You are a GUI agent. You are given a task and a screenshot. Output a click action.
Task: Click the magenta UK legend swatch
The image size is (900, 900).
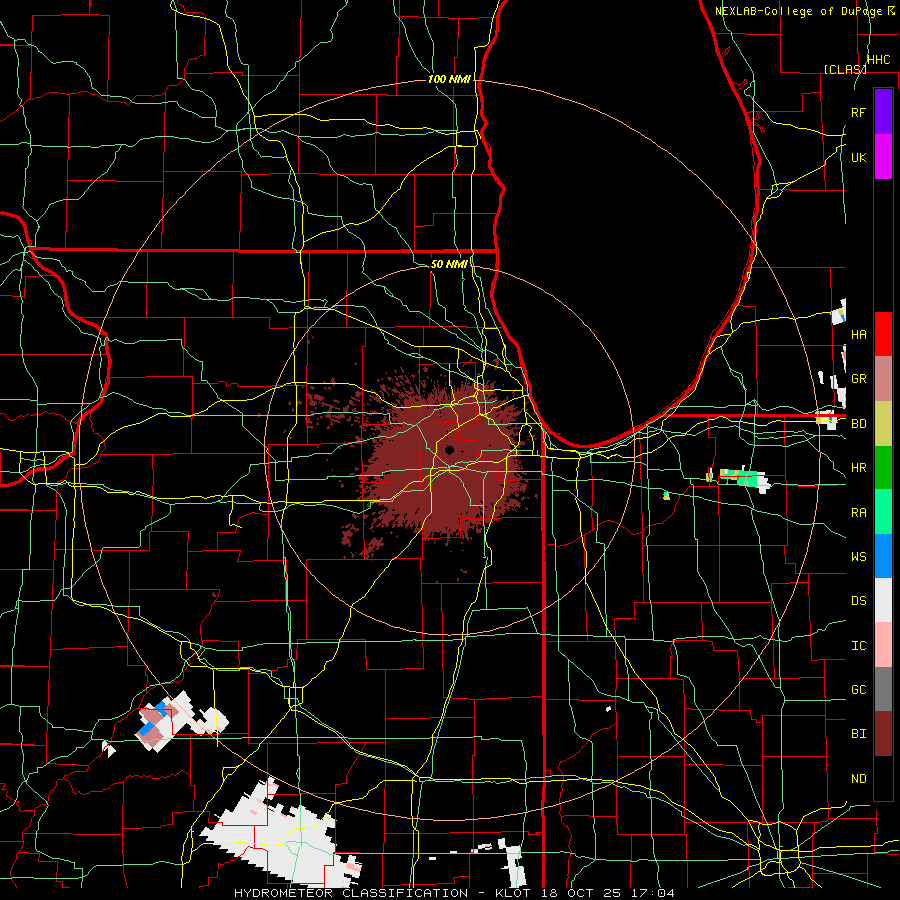883,157
